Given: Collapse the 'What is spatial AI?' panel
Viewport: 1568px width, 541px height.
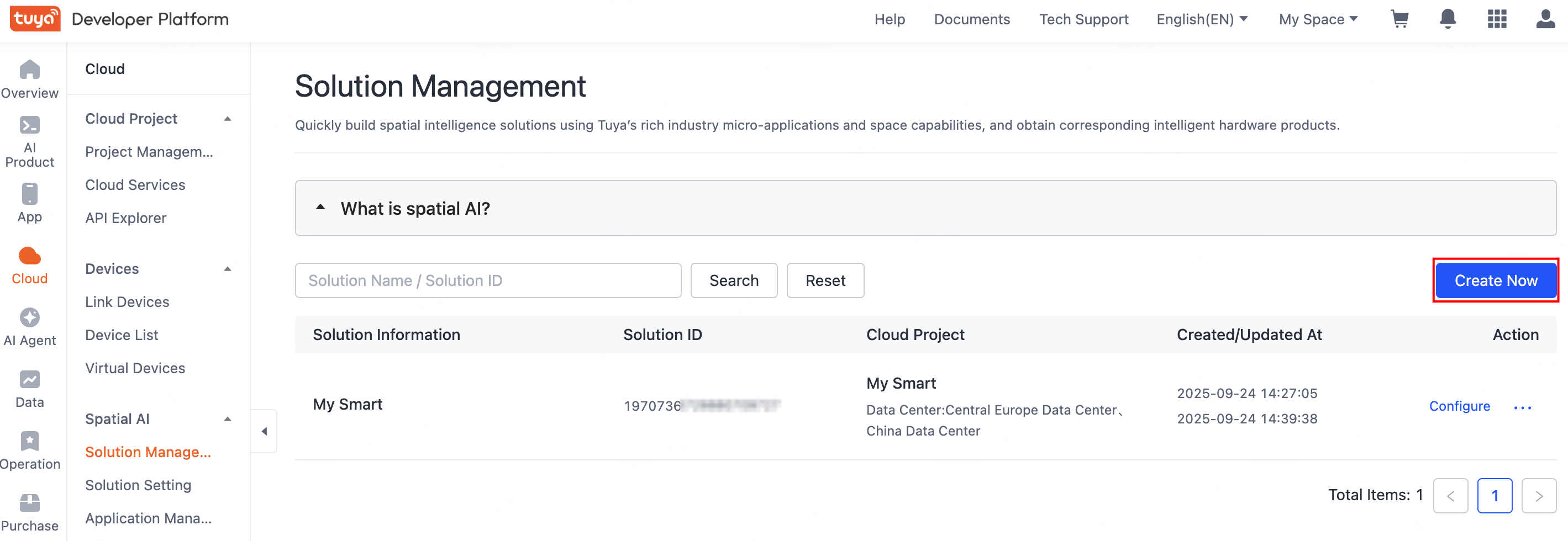Looking at the screenshot, I should tap(320, 208).
